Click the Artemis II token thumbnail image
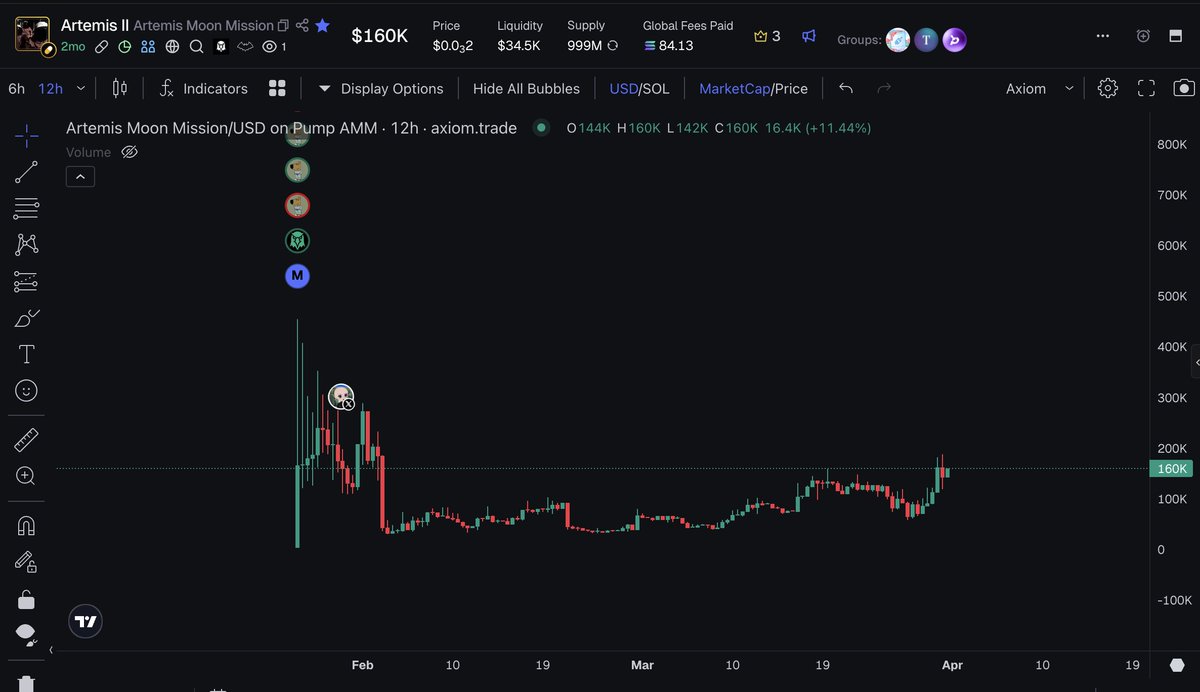Image resolution: width=1200 pixels, height=692 pixels. (x=33, y=35)
